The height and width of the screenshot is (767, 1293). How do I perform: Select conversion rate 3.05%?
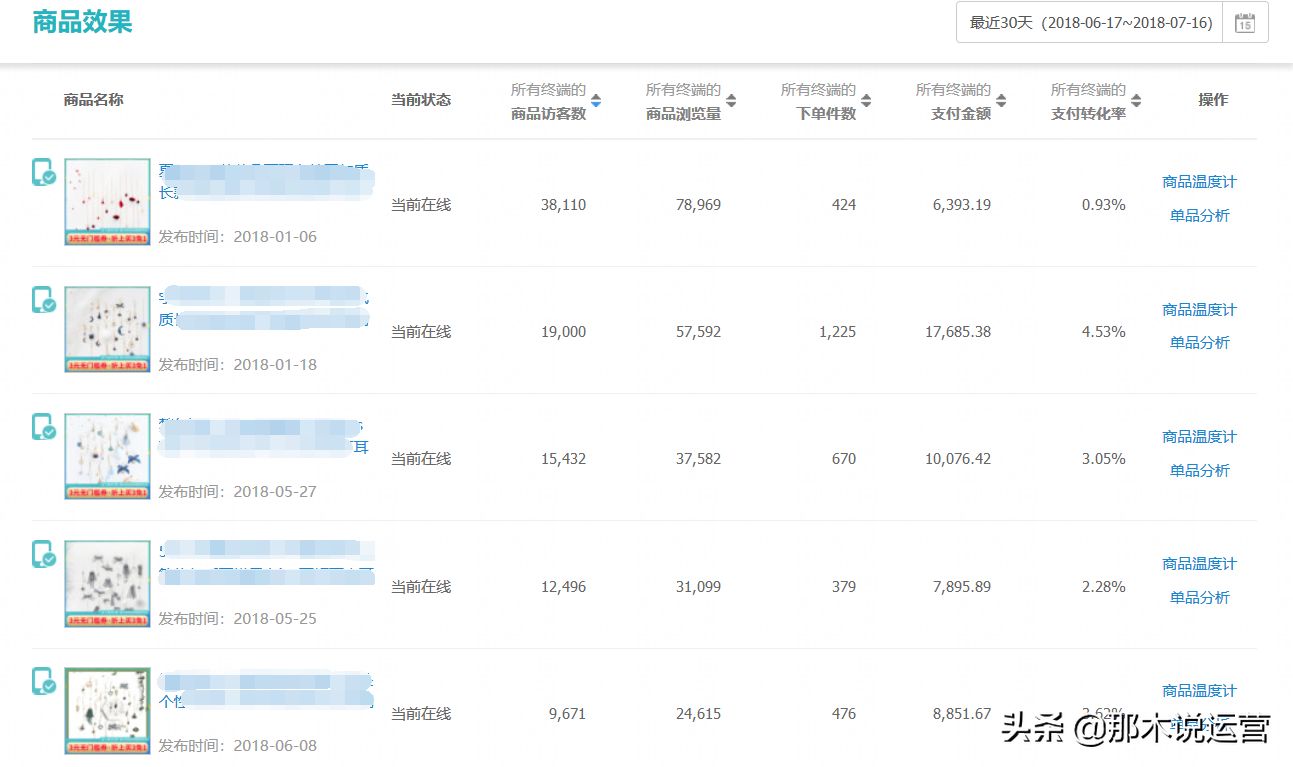(1103, 459)
